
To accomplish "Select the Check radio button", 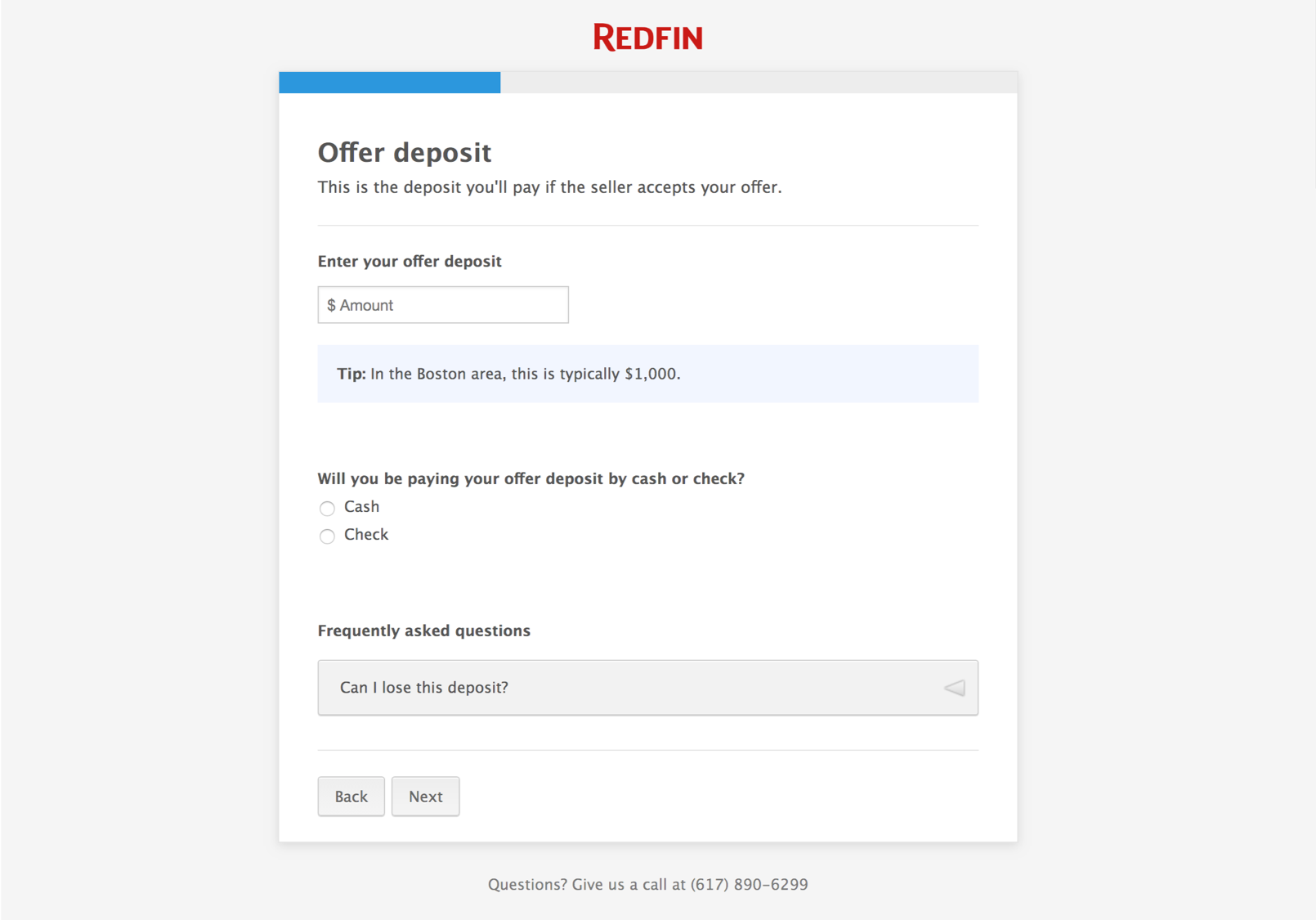I will coord(327,536).
